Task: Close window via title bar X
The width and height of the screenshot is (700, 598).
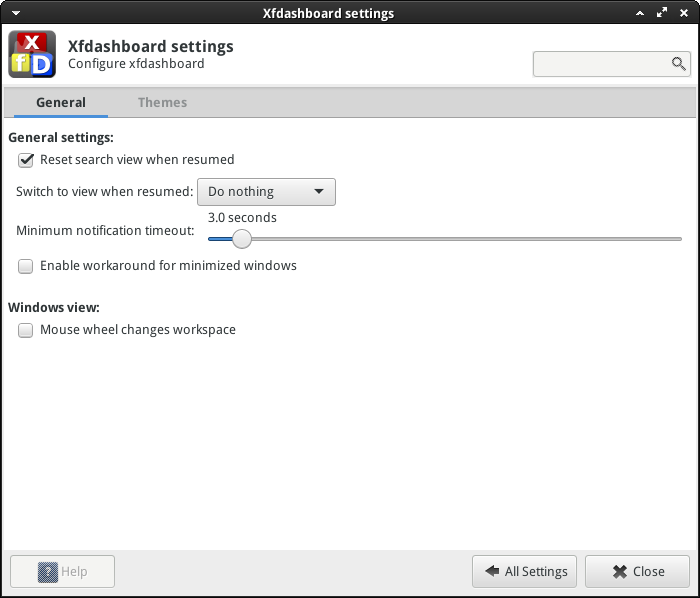Action: click(683, 13)
